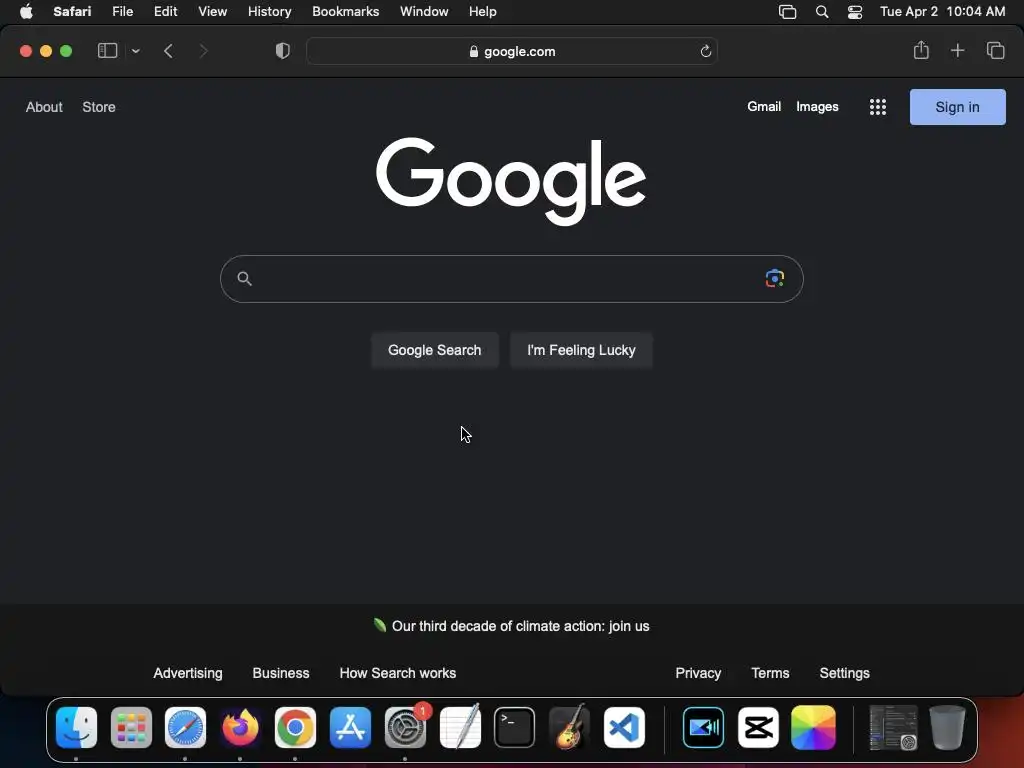Go back with the back arrow
Screen dimensions: 1024x768
click(x=168, y=51)
